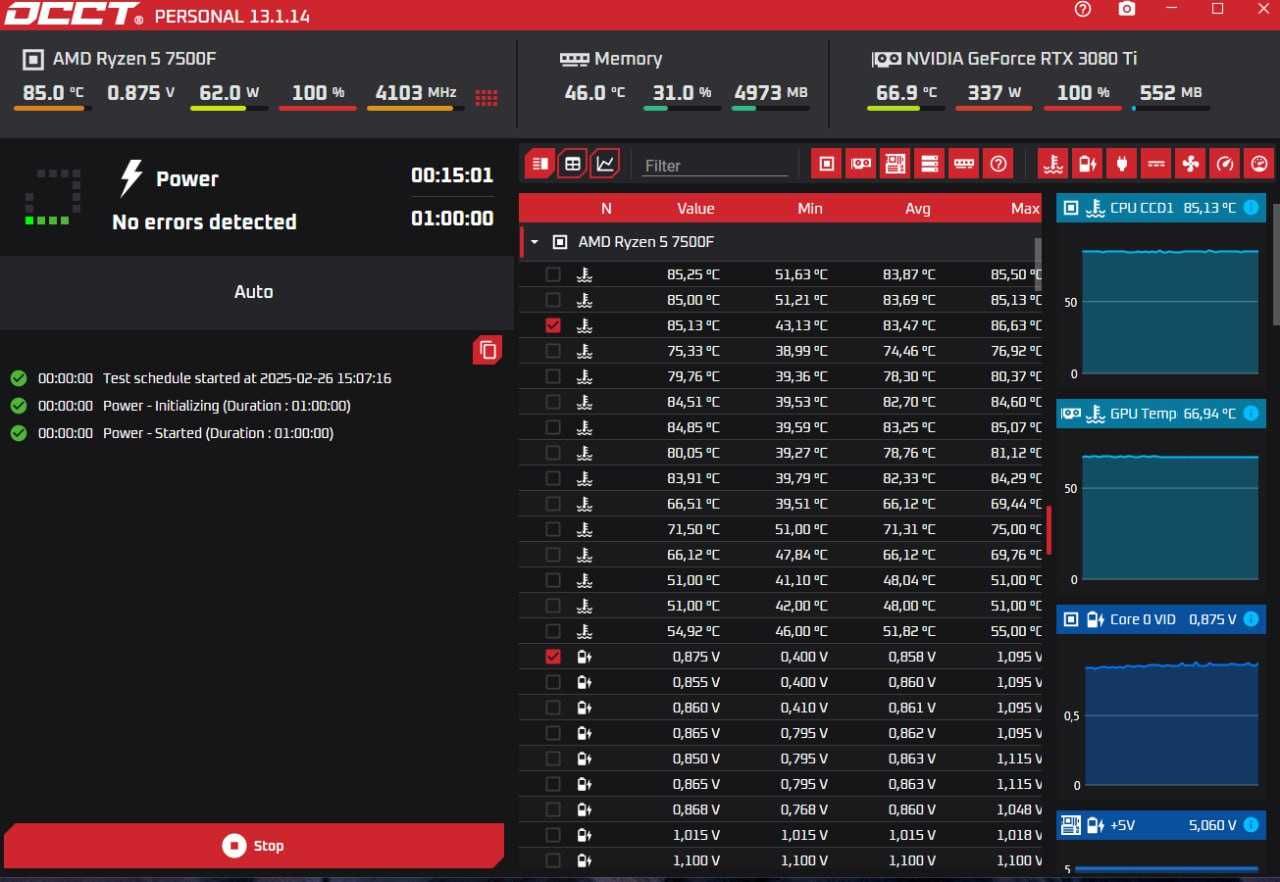Filter sensors by memory module icon
Viewport: 1280px width, 882px height.
[x=964, y=164]
